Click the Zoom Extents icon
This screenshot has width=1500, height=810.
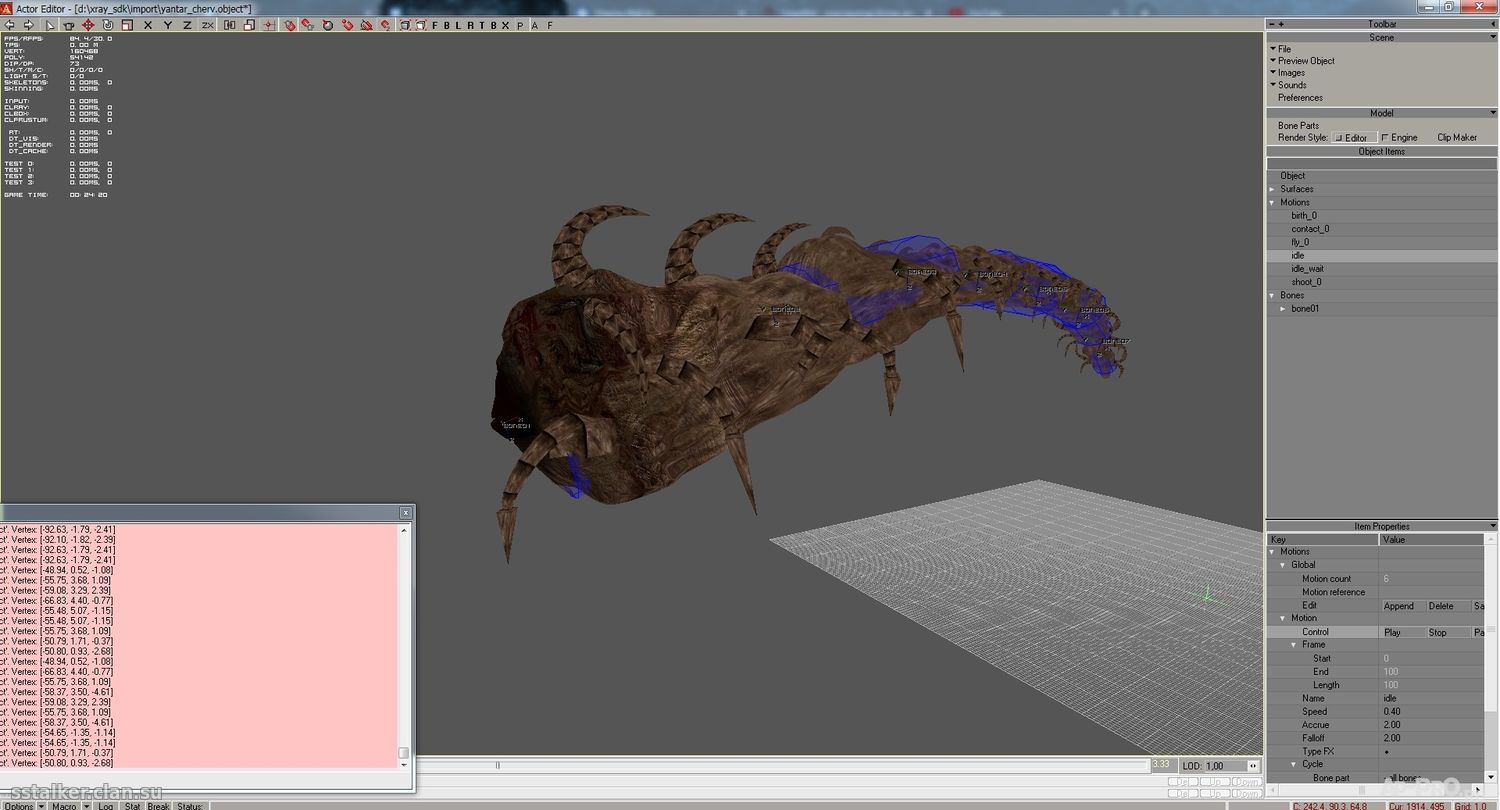[404, 24]
